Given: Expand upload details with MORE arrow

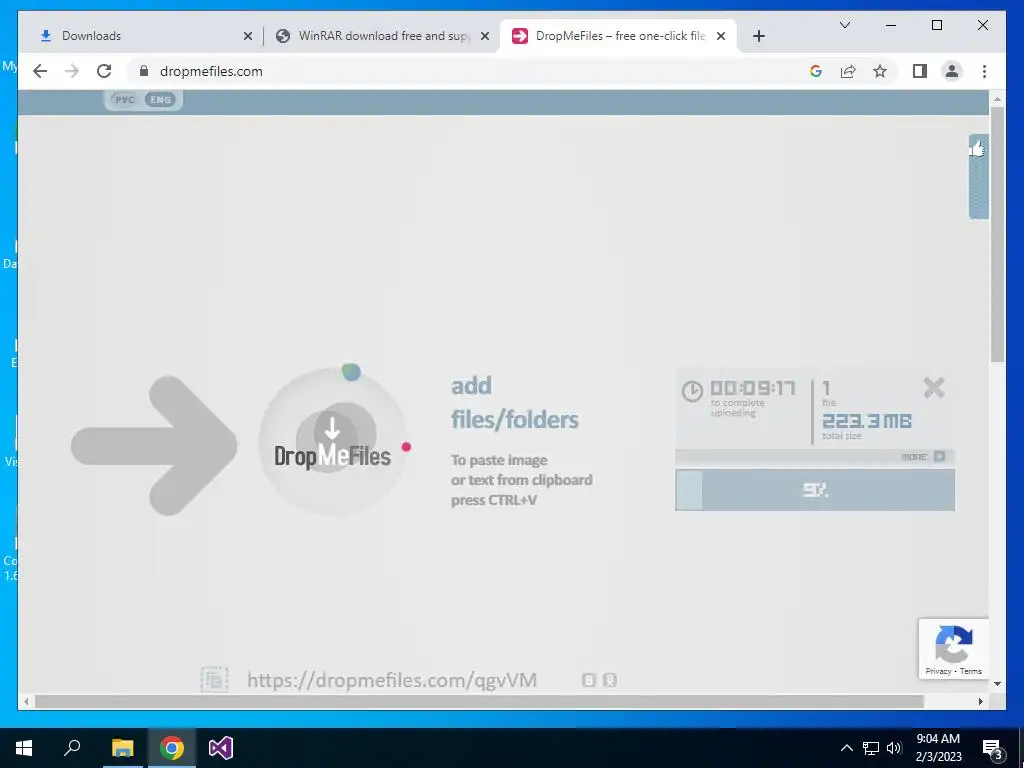Looking at the screenshot, I should 939,456.
